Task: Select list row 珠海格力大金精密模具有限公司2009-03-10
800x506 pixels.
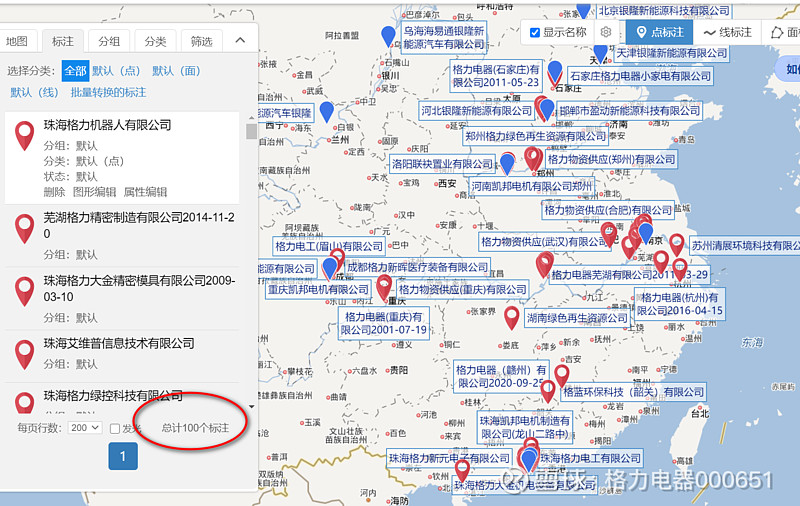Action: click(x=122, y=298)
